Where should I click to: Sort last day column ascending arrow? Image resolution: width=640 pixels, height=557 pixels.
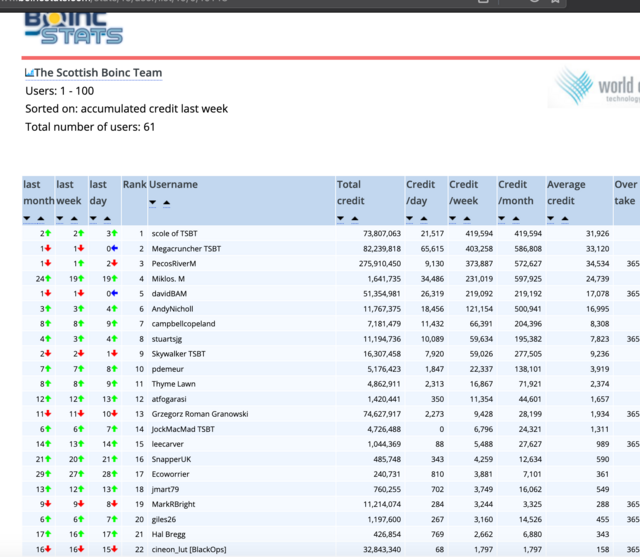[x=107, y=219]
